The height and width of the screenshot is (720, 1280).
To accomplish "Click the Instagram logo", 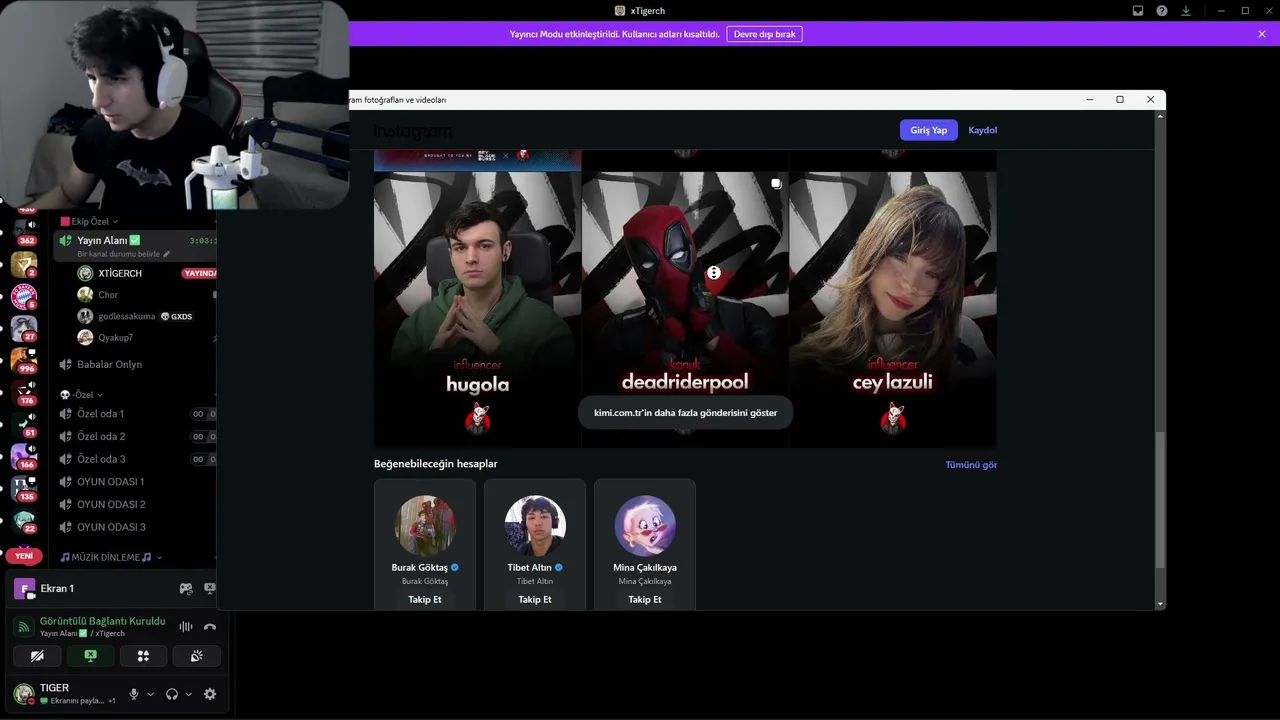I will click(x=413, y=131).
